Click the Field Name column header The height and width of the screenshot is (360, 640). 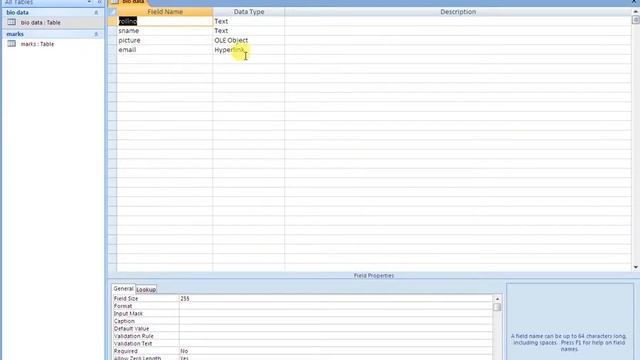pos(164,12)
